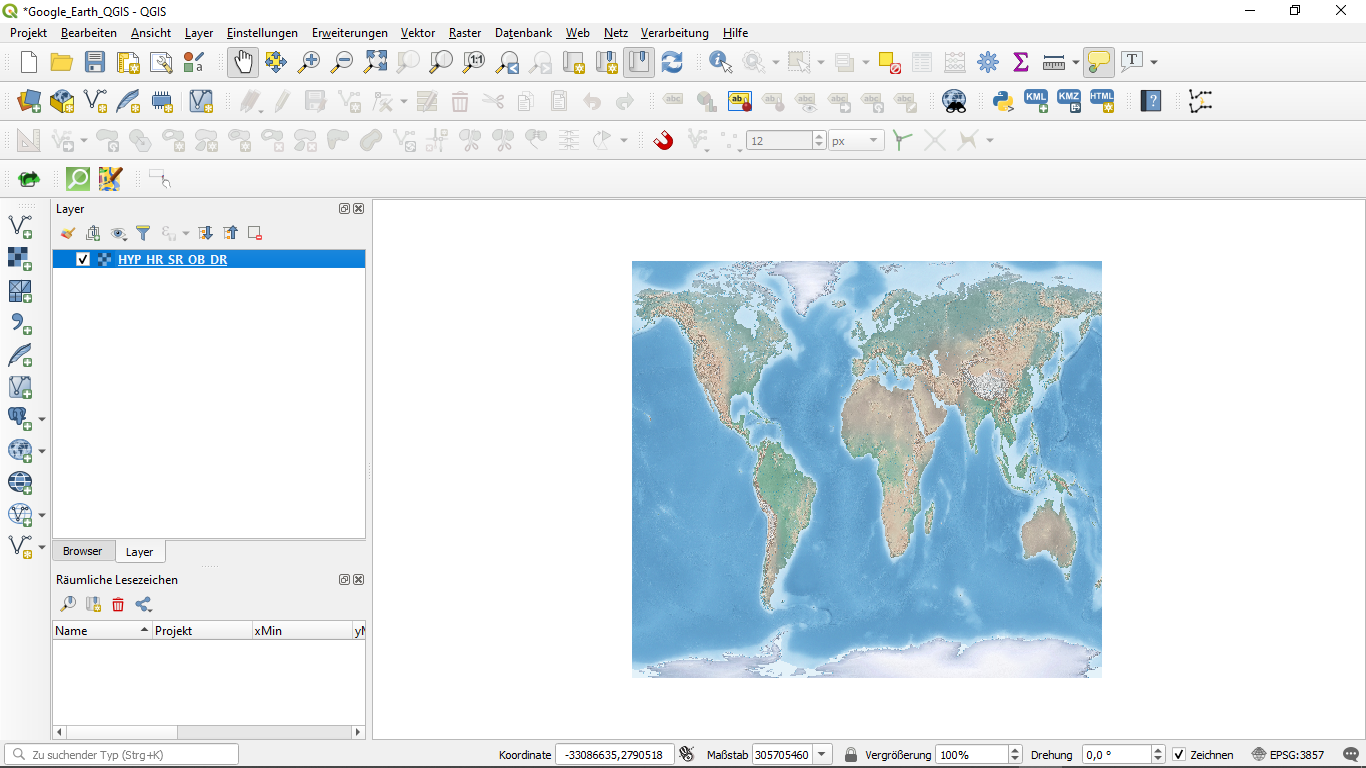Create a new blank project

click(x=29, y=62)
